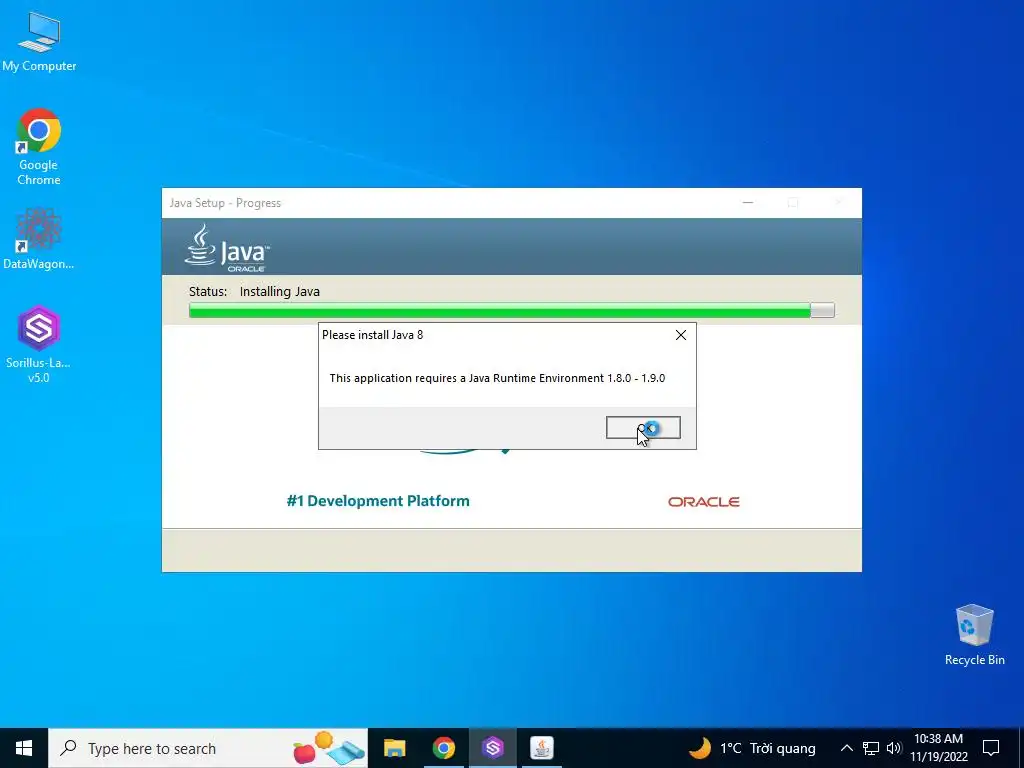Click the search highlights picture in the search box

tap(328, 748)
